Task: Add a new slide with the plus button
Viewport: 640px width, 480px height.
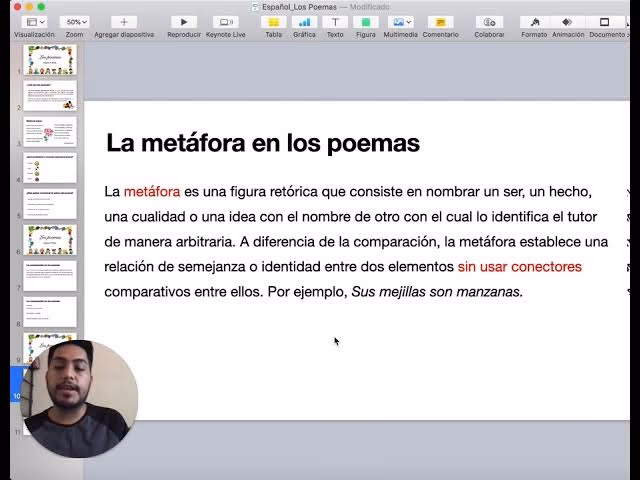Action: click(124, 22)
